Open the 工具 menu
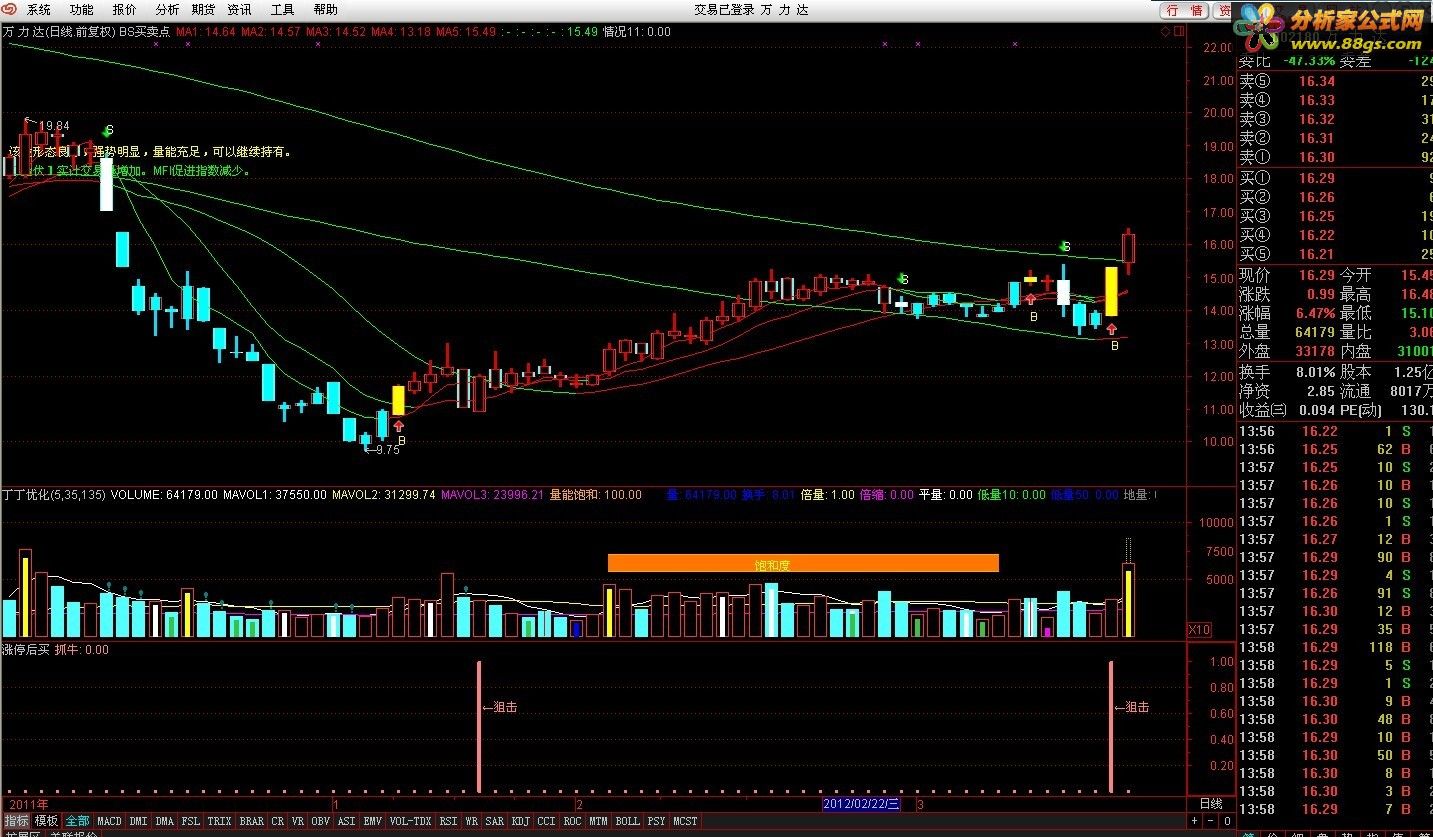 (283, 10)
